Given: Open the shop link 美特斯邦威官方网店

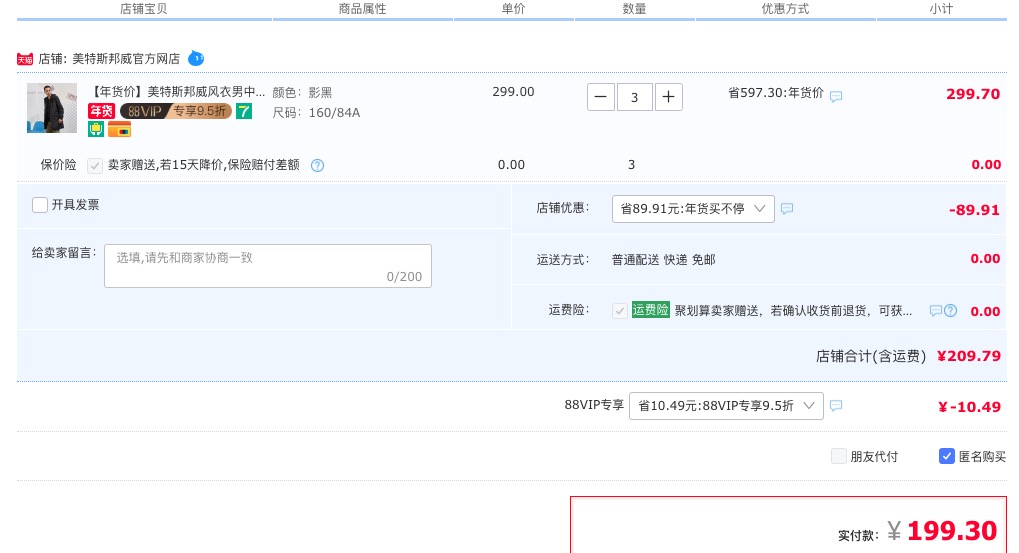Looking at the screenshot, I should click(x=125, y=59).
